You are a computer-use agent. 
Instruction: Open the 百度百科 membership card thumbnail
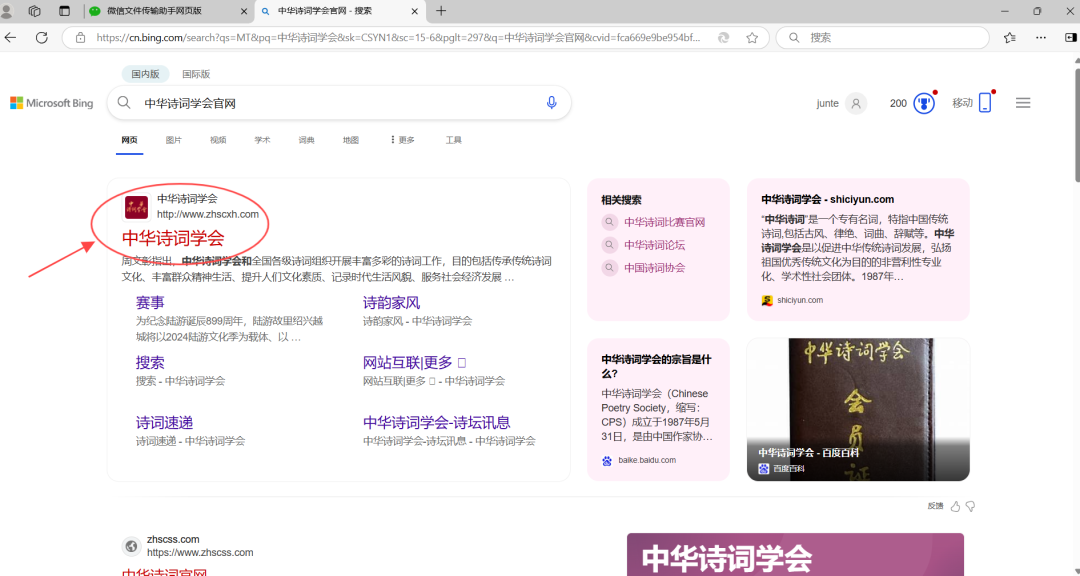coord(858,409)
